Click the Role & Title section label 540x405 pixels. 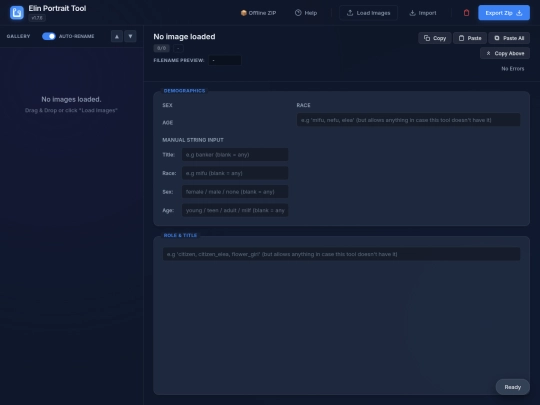(180, 235)
